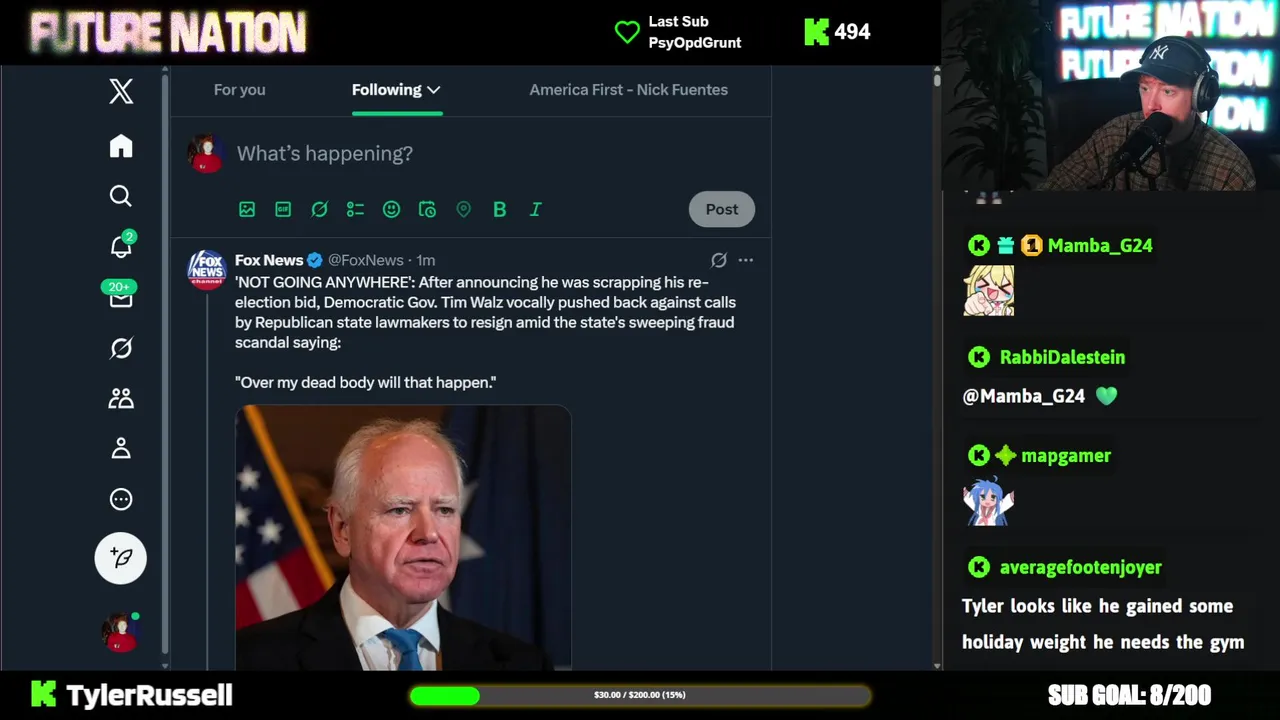Click the compose post feather button
The width and height of the screenshot is (1280, 720).
(121, 557)
